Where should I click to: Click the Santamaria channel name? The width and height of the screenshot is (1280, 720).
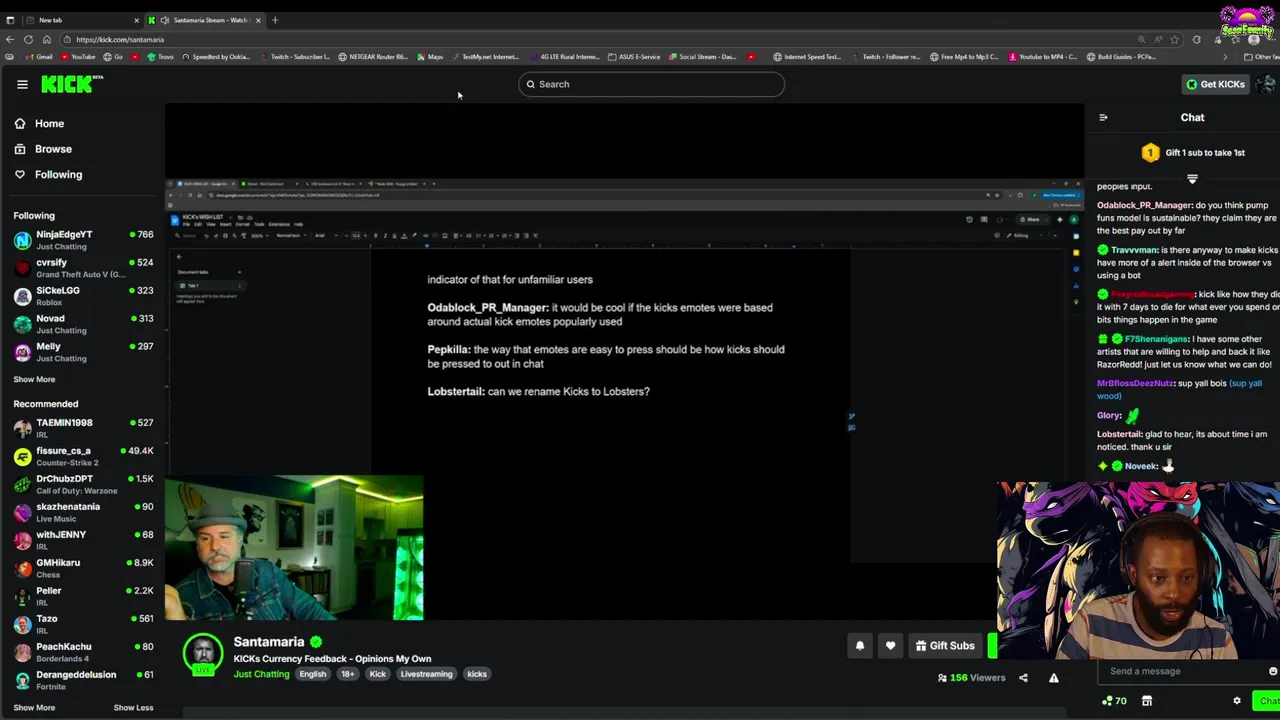pos(268,642)
